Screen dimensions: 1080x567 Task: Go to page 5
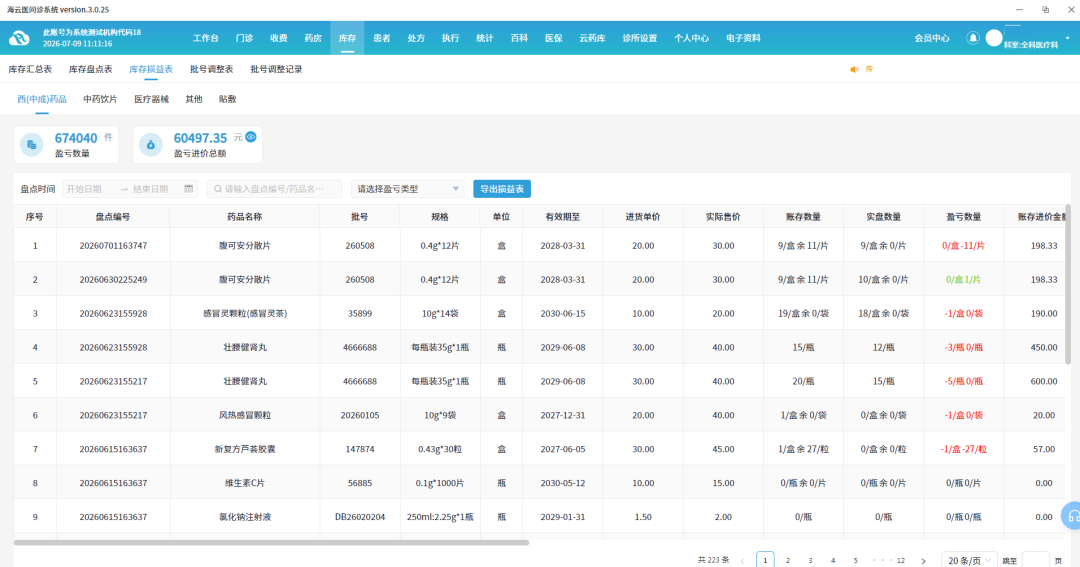coord(855,561)
